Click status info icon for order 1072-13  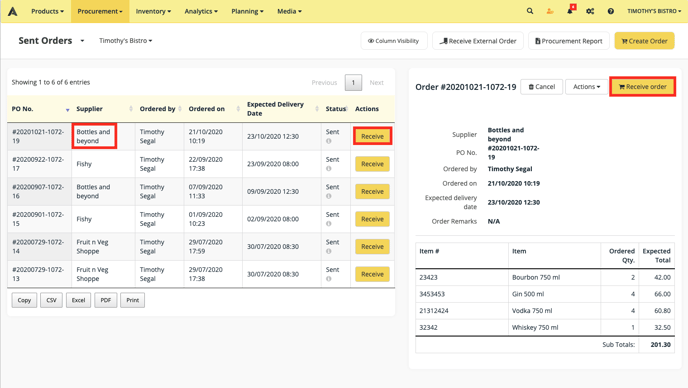tap(329, 279)
